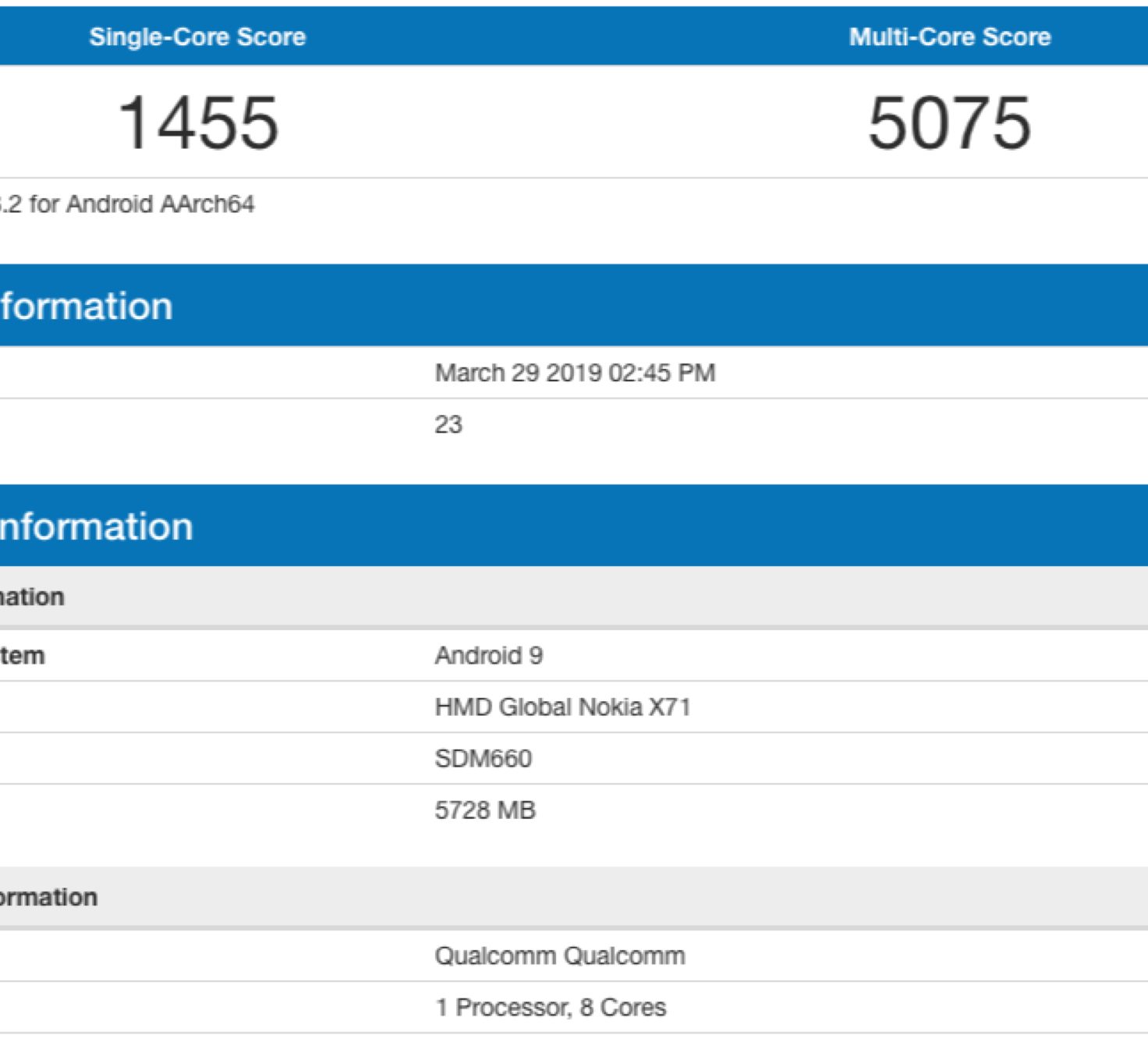Select the single-core score value 1455
The height and width of the screenshot is (1049, 1148).
point(197,122)
